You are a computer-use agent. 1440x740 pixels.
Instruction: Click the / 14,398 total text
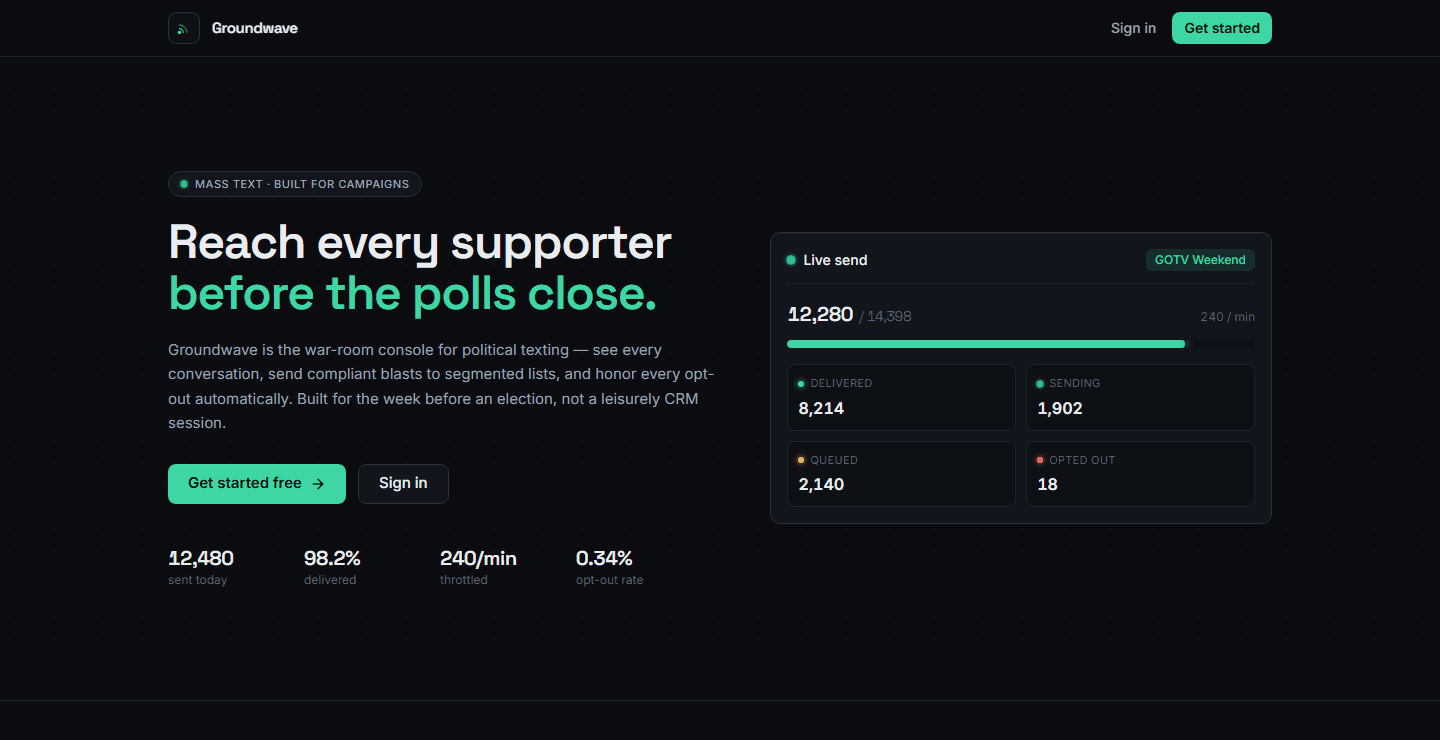[x=885, y=317]
